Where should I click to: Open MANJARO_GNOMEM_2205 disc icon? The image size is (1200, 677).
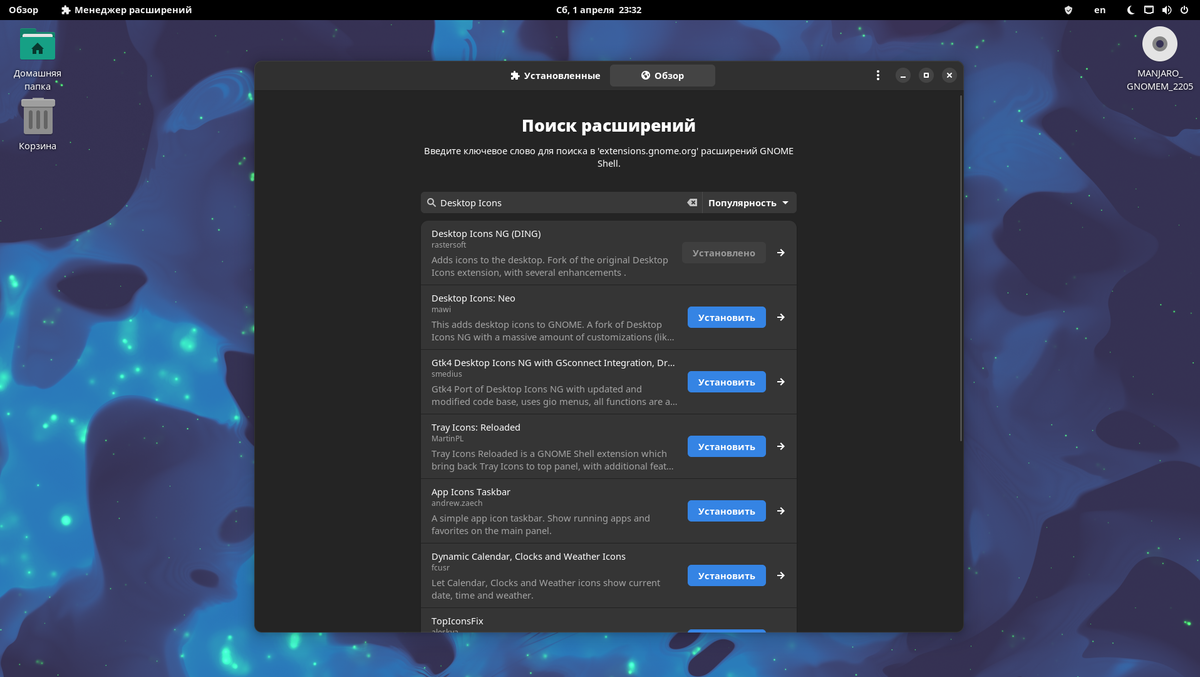point(1159,59)
